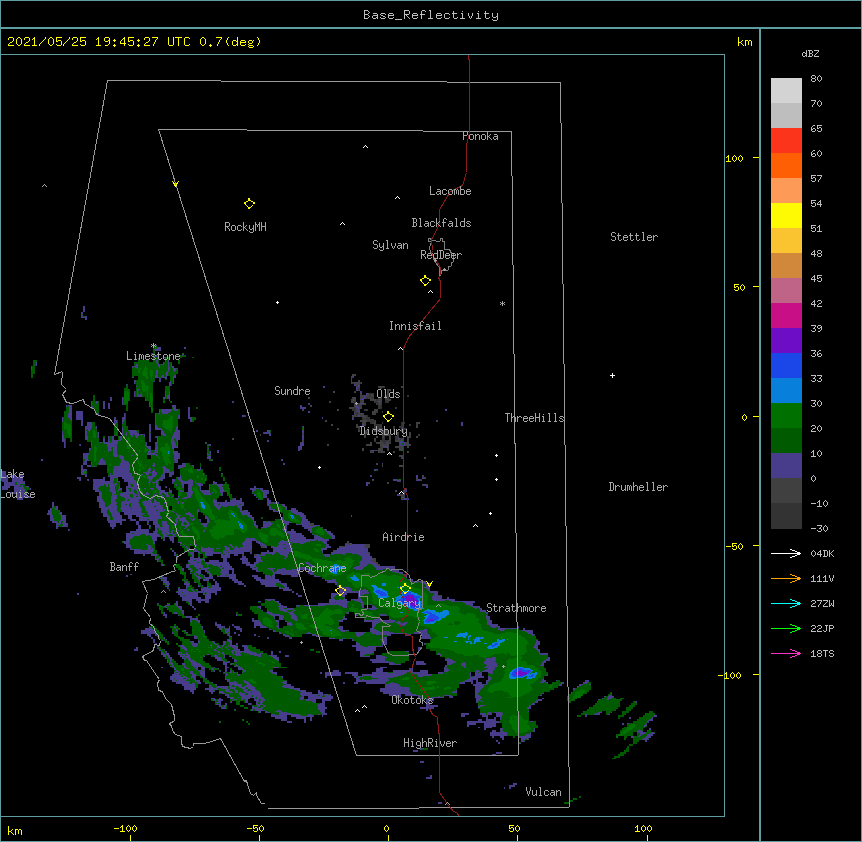
Task: Click the 04DK legend text
Action: click(x=822, y=553)
